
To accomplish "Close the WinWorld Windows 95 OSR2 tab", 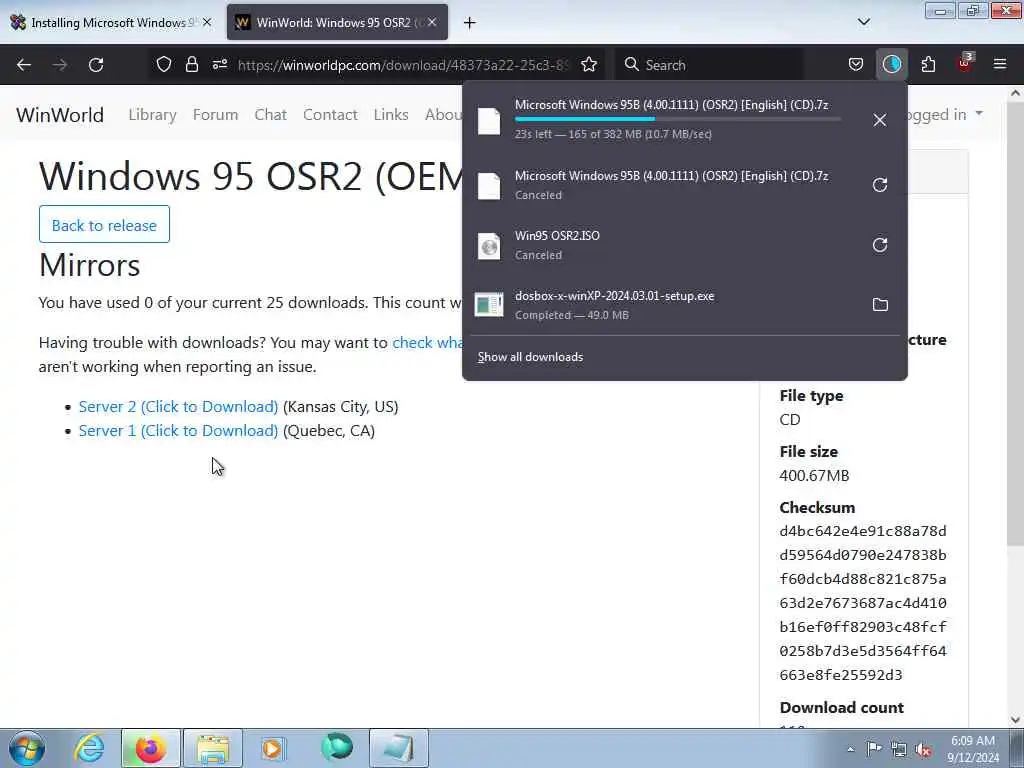I will [x=432, y=22].
